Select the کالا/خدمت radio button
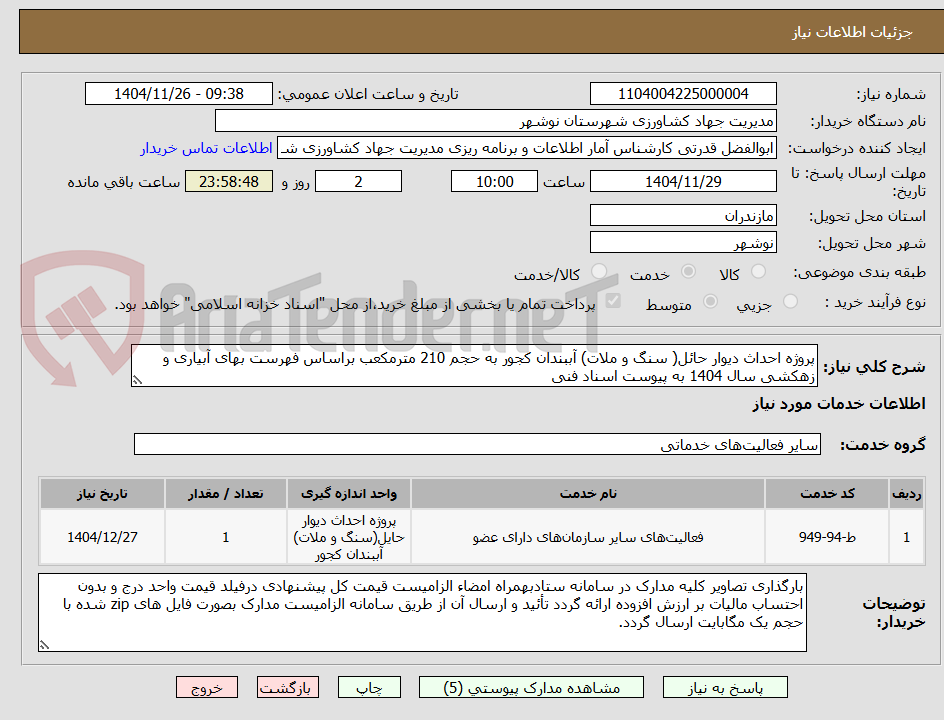944x720 pixels. (x=599, y=272)
